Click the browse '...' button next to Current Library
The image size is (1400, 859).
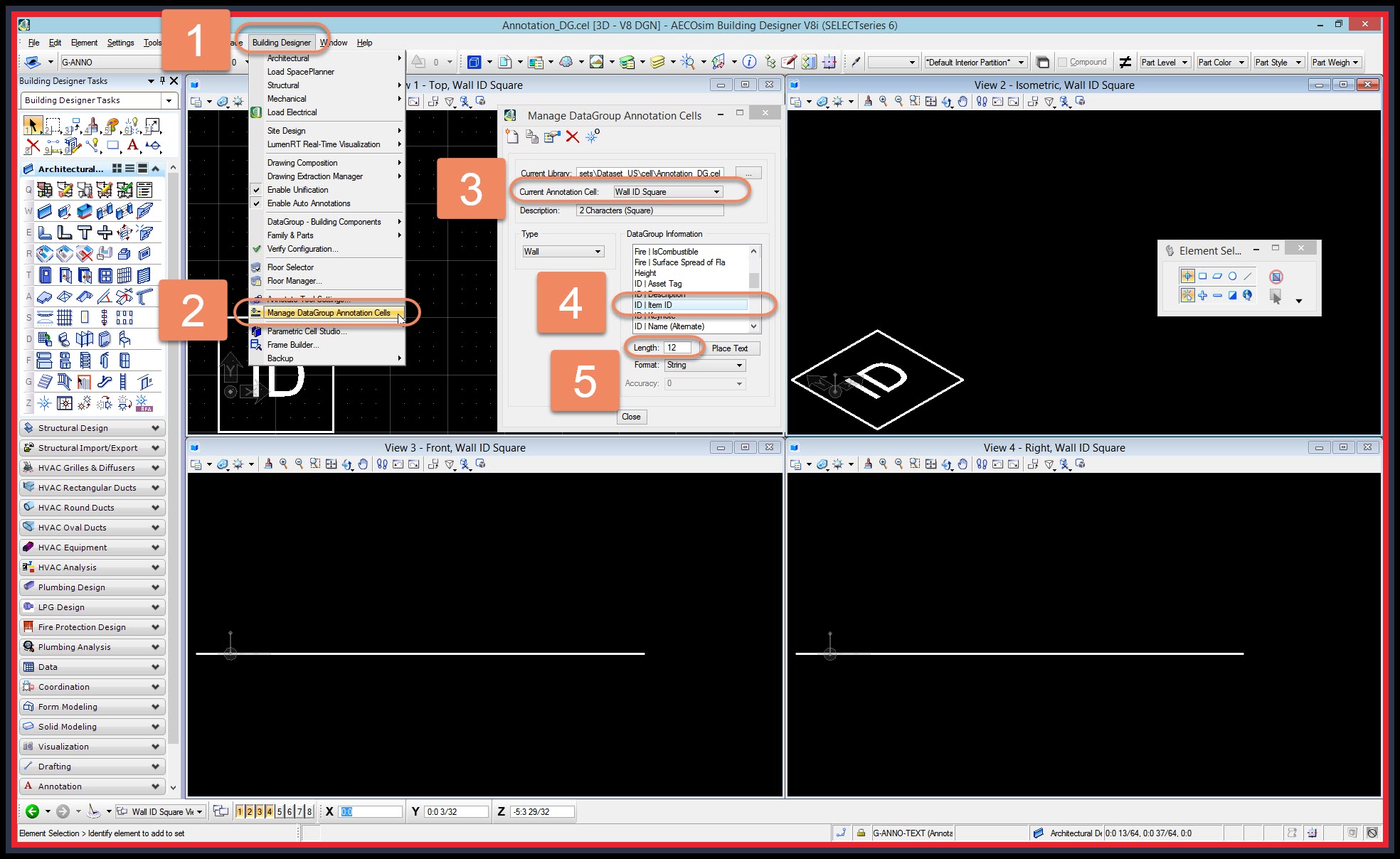[x=748, y=174]
